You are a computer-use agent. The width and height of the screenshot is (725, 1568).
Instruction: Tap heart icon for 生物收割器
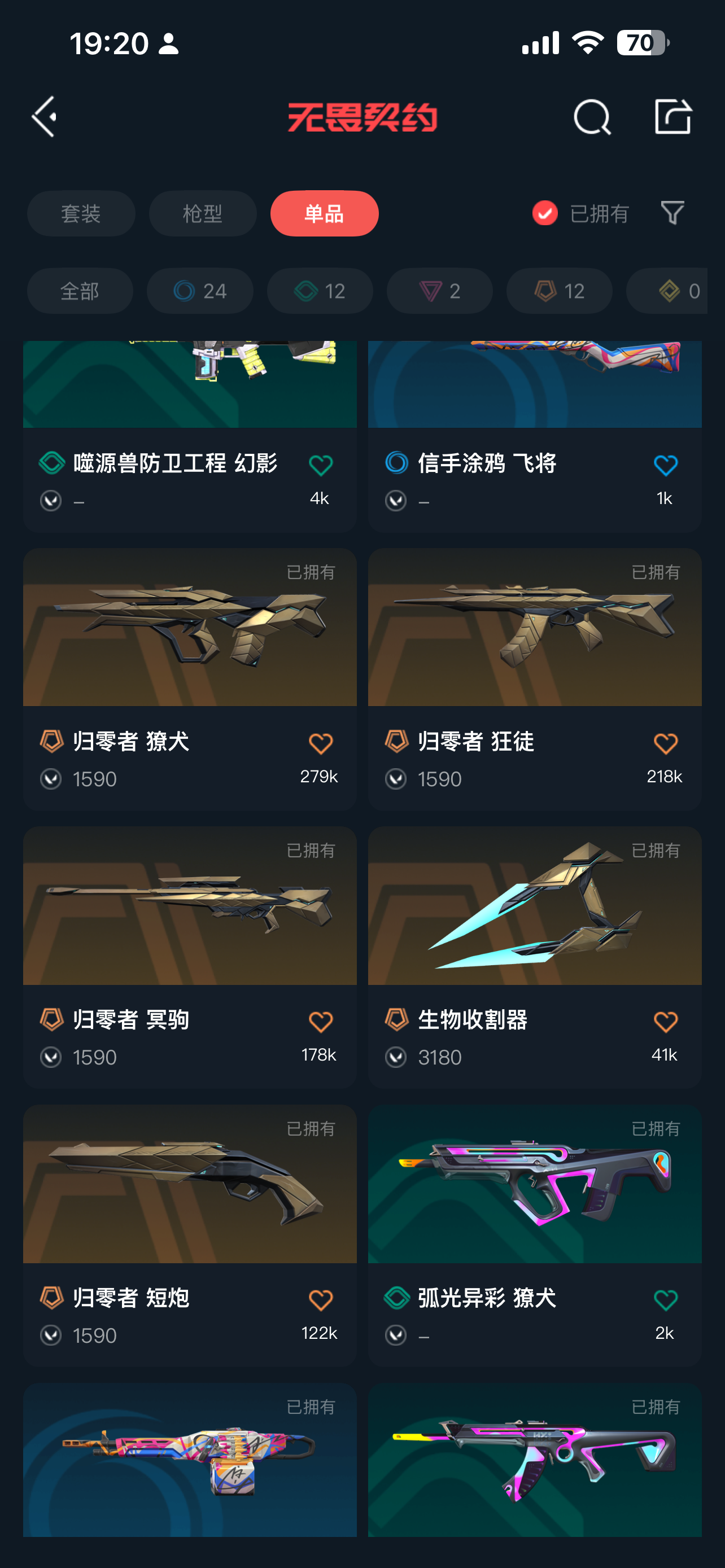[665, 1022]
